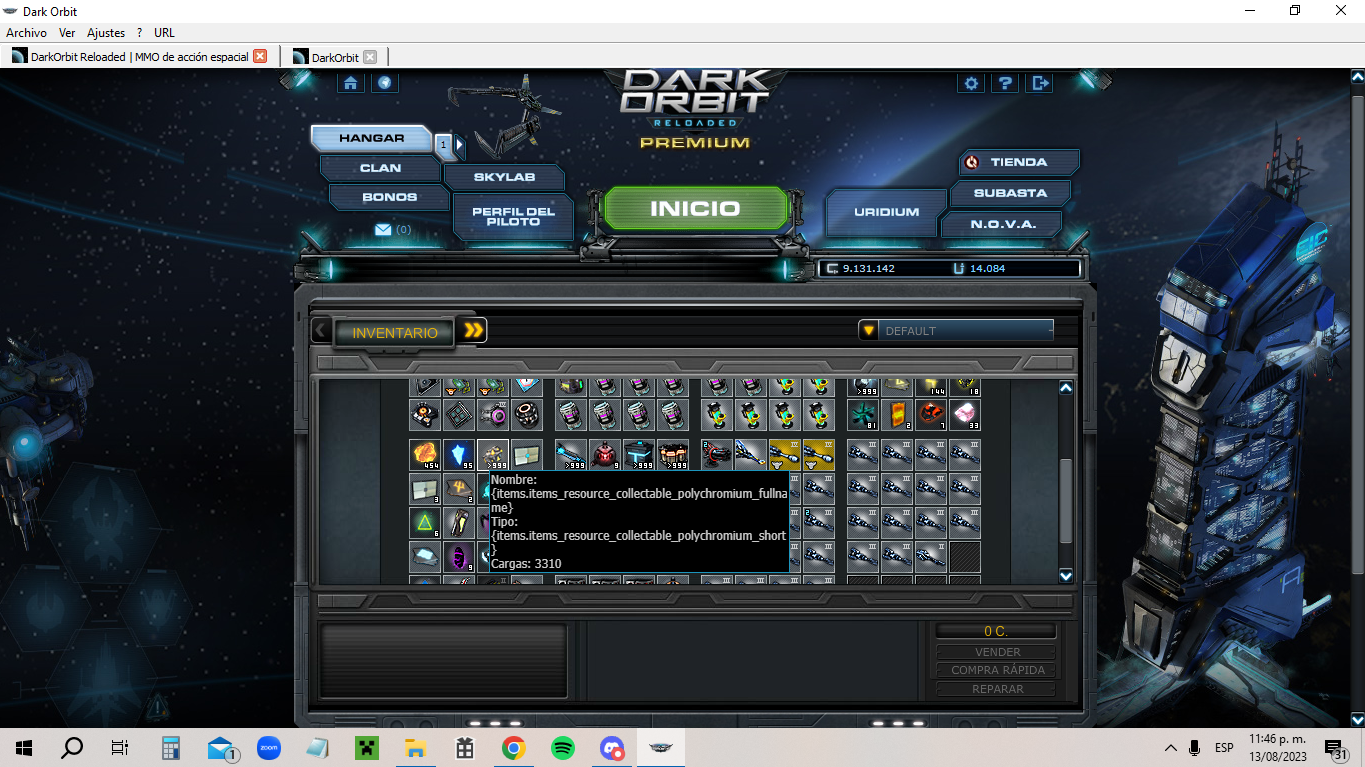Click the logout door icon
1365x767 pixels.
1040,83
